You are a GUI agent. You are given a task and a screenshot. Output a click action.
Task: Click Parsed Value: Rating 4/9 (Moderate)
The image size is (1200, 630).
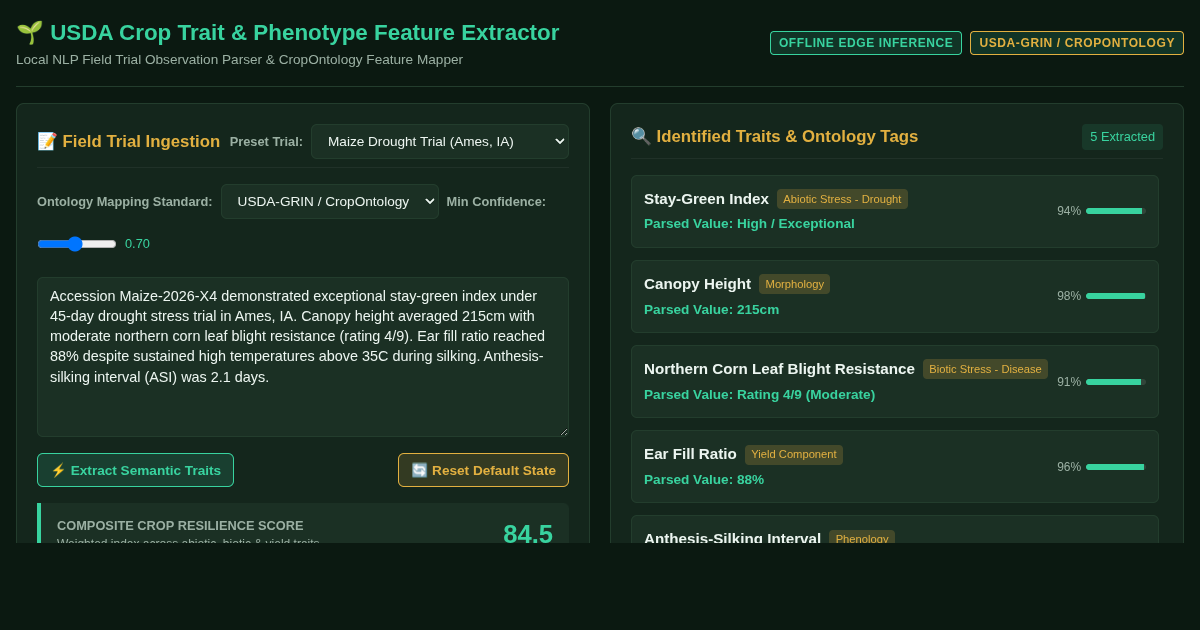tap(759, 395)
